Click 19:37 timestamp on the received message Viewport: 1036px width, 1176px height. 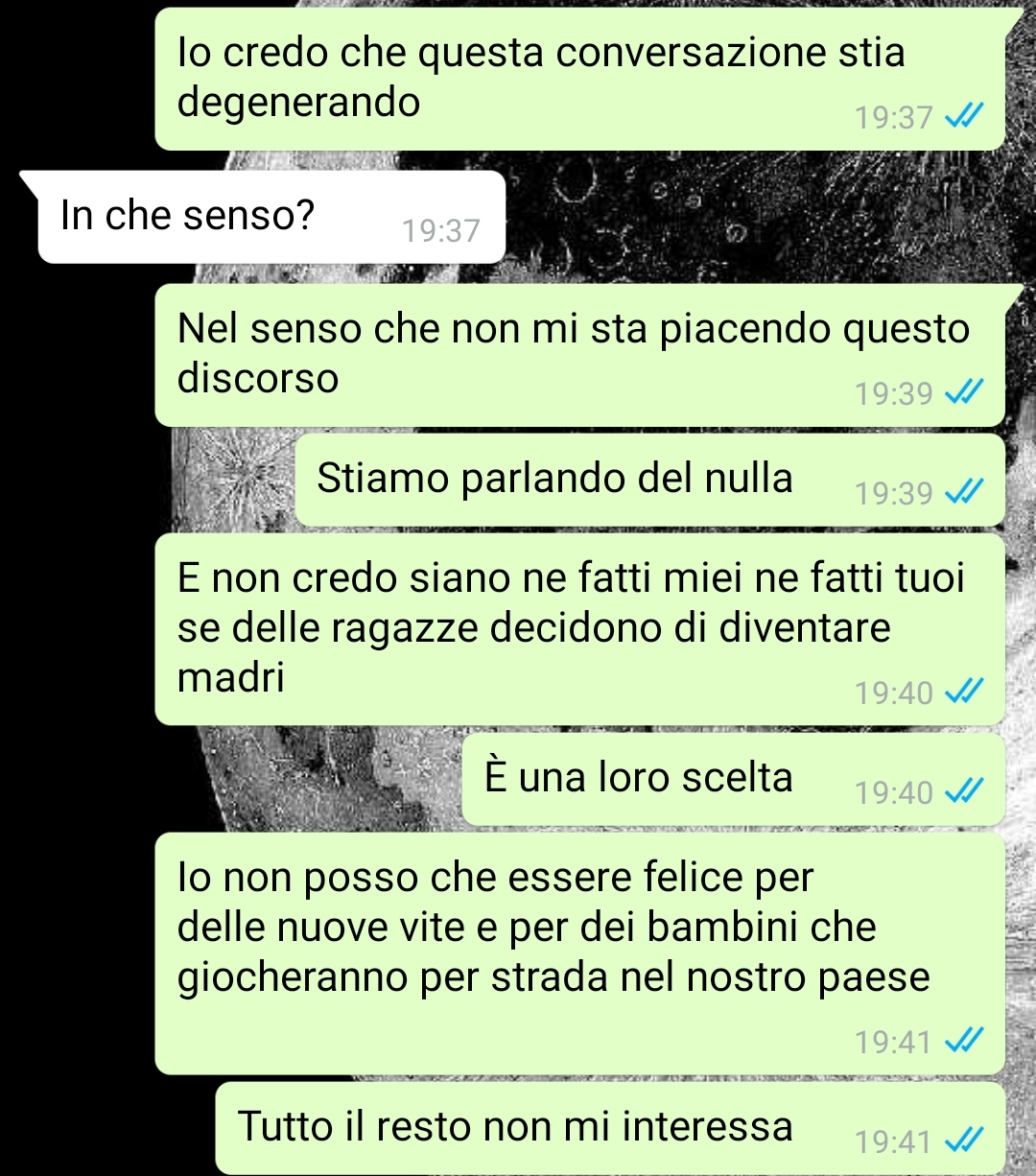tap(440, 231)
